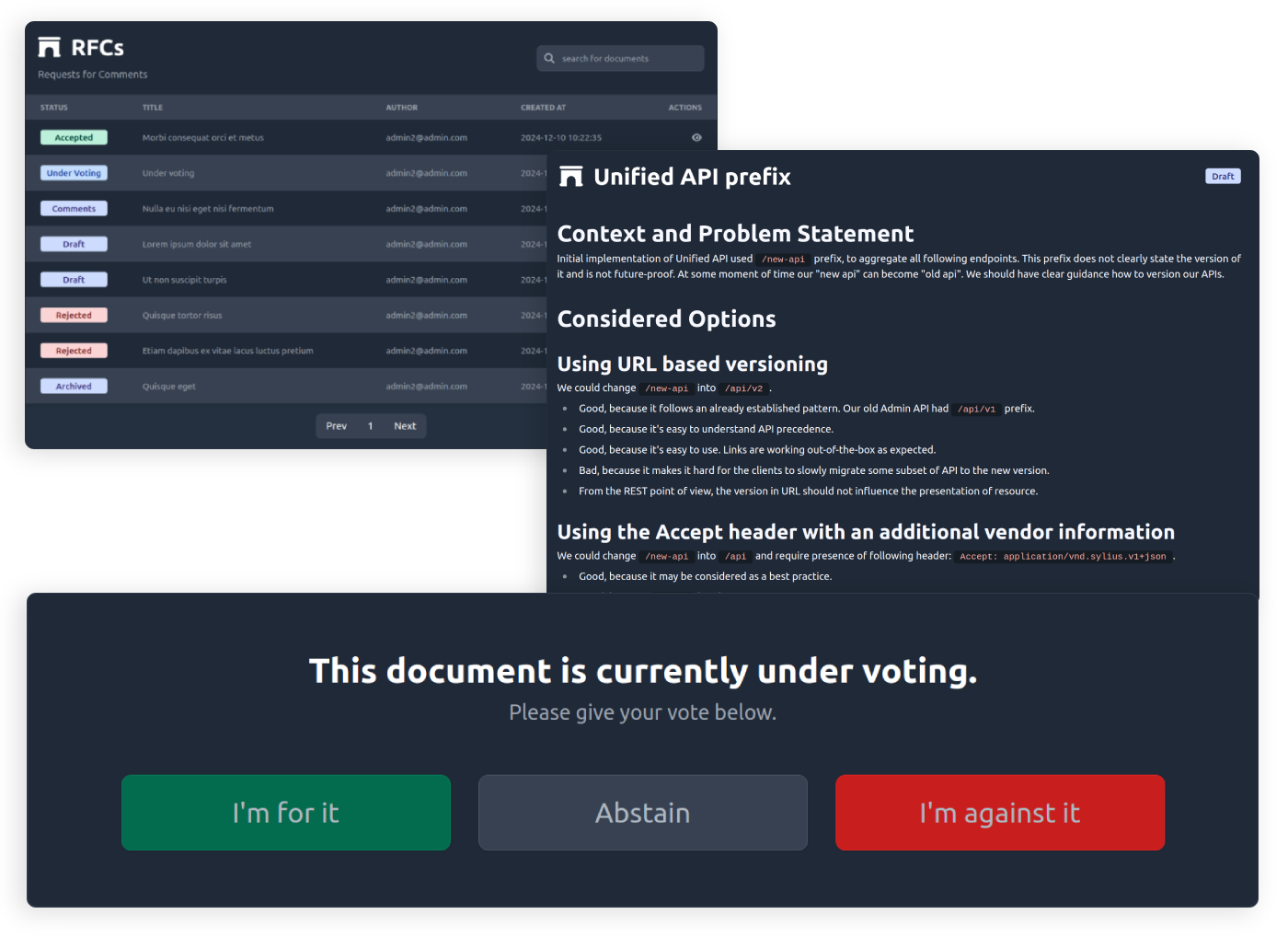
Task: Click the "Under Voting" status badge
Action: coord(74,172)
